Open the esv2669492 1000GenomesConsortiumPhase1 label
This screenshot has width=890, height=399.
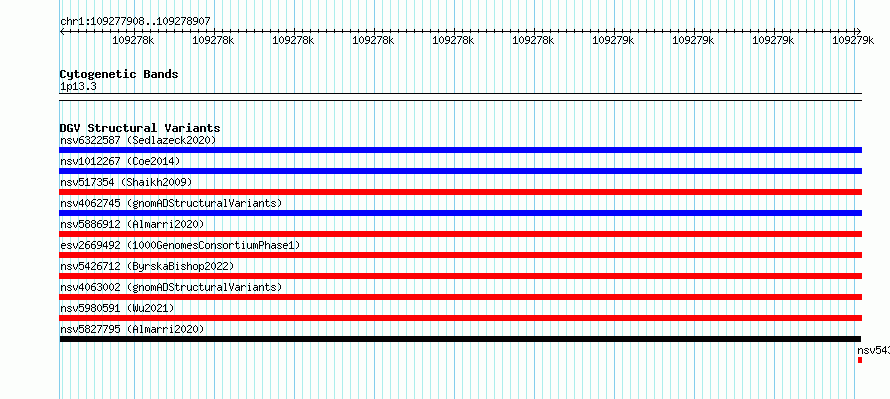tap(180, 245)
